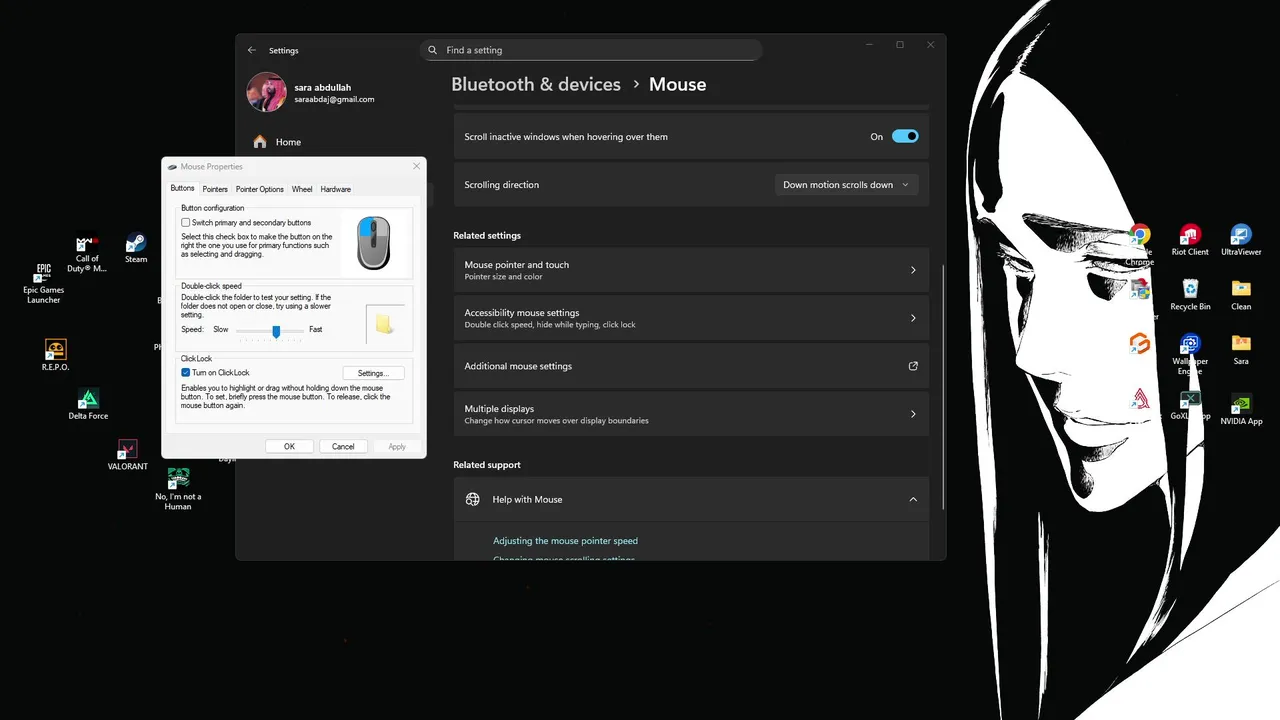The width and height of the screenshot is (1280, 720).
Task: Launch the Riot Client shortcut
Action: (x=1190, y=240)
